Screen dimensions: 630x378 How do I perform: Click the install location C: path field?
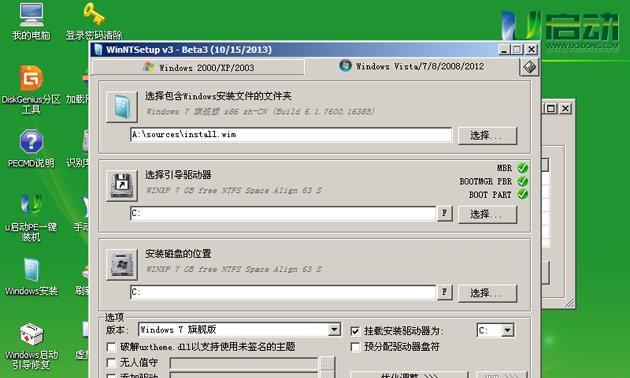coord(283,292)
